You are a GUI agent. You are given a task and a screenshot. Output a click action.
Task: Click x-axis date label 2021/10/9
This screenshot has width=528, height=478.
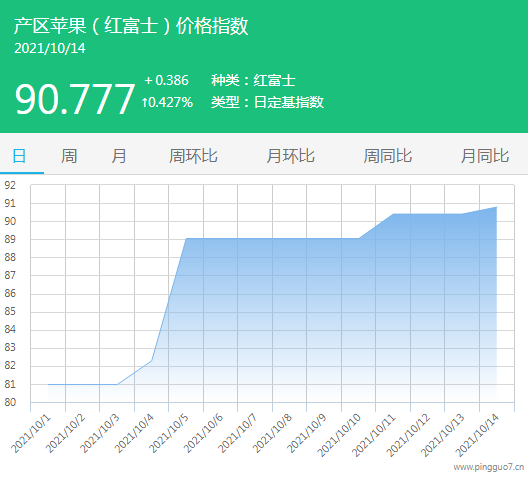click(307, 434)
